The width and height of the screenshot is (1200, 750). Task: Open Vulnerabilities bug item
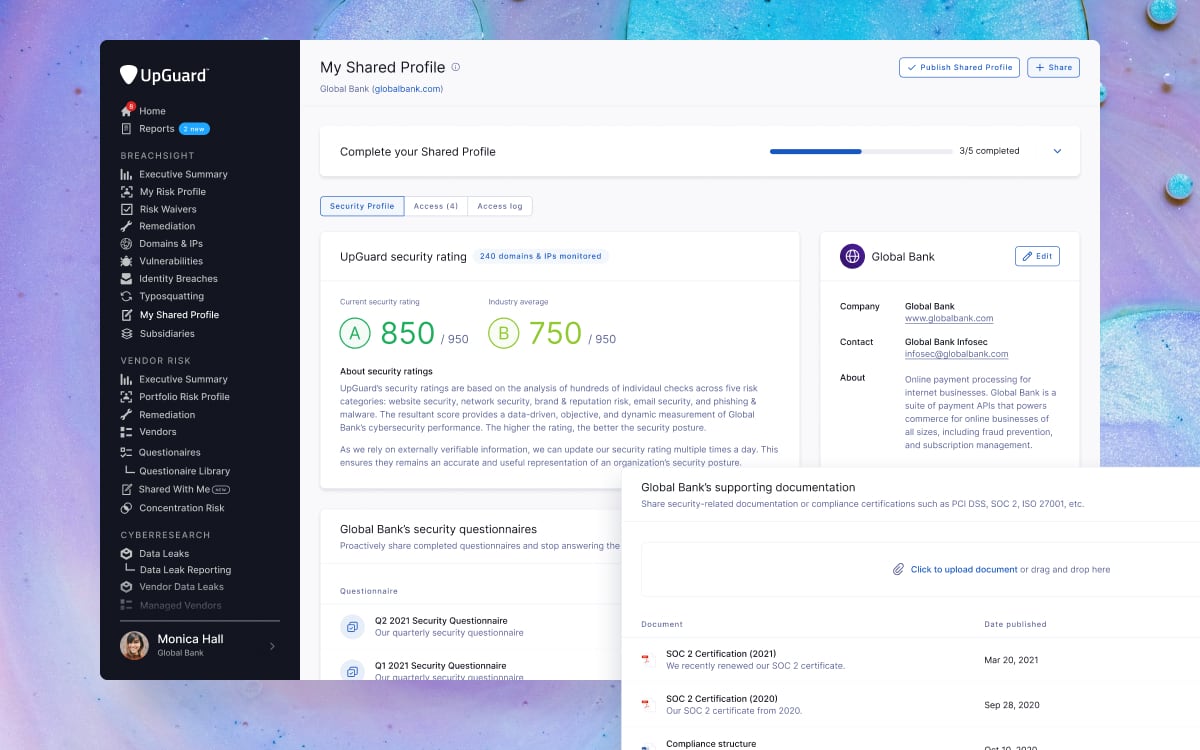[x=161, y=261]
